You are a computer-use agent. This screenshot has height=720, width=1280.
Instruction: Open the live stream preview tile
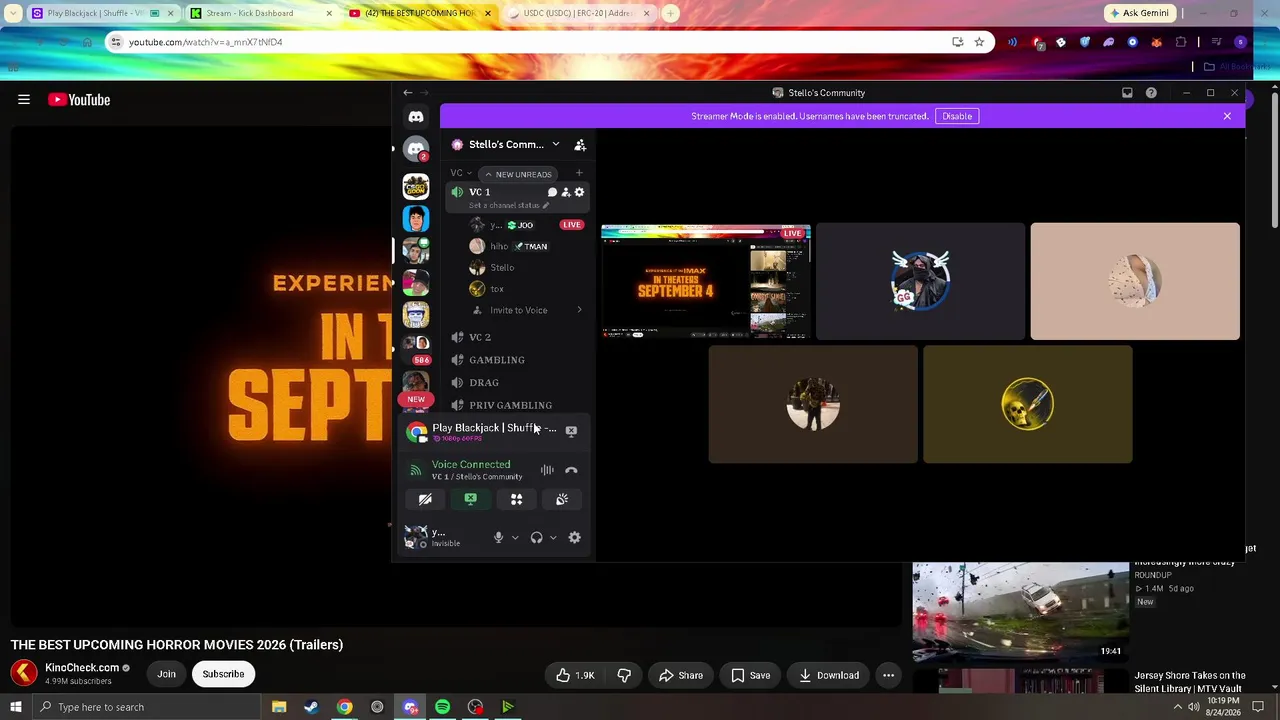click(706, 281)
